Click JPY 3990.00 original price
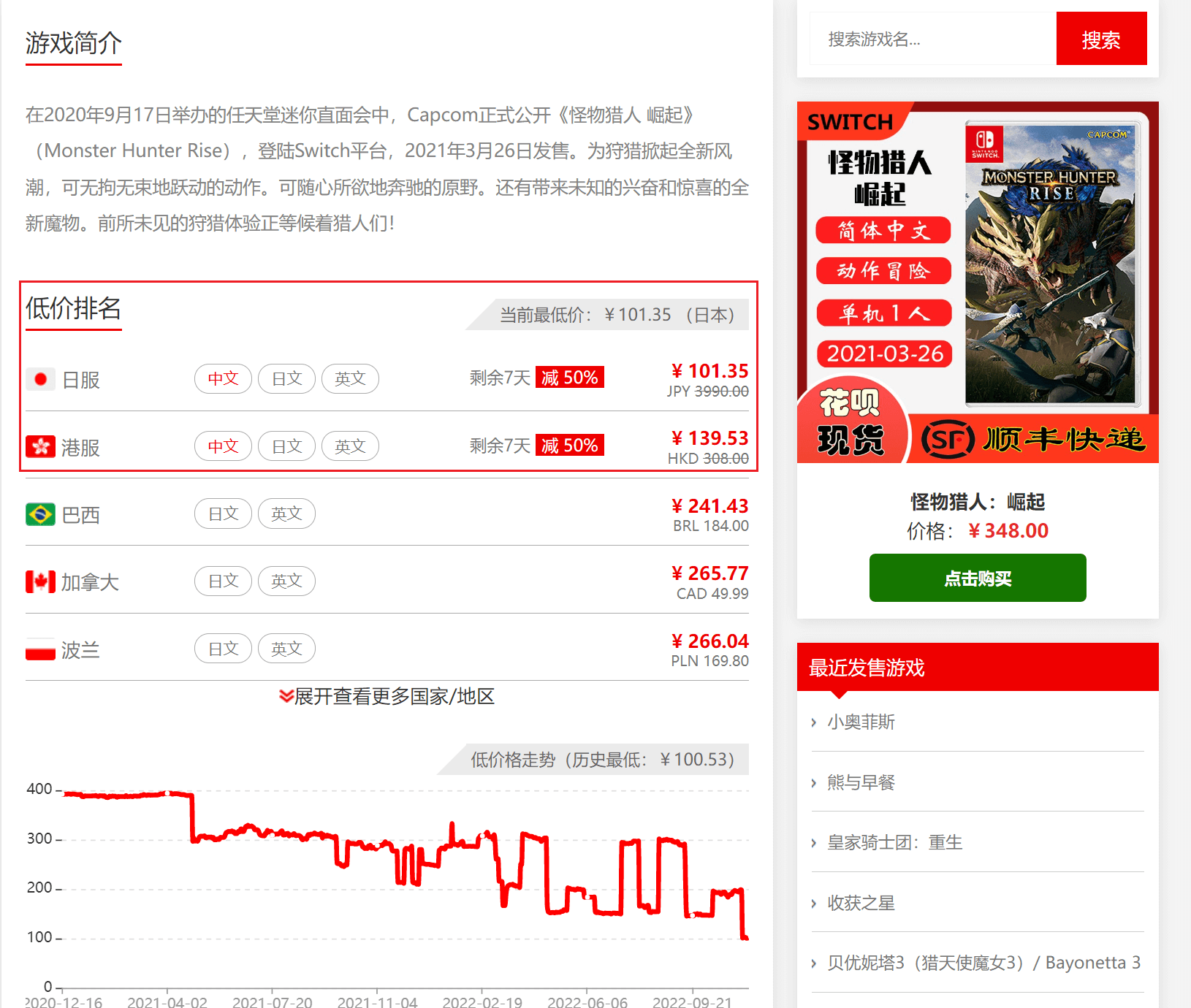The width and height of the screenshot is (1191, 1008). pos(708,392)
